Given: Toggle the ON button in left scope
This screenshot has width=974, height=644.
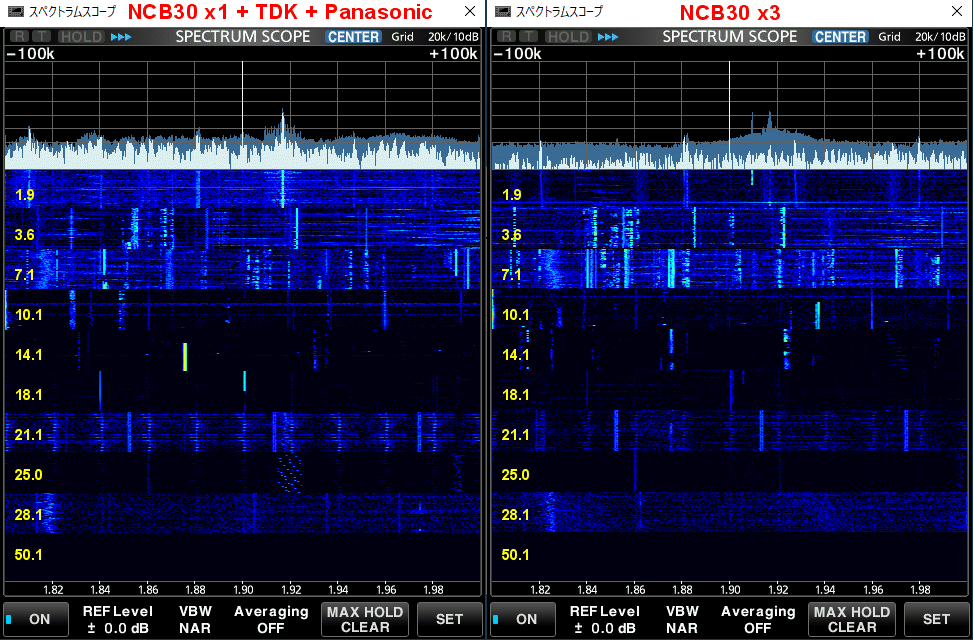Looking at the screenshot, I should pyautogui.click(x=36, y=619).
